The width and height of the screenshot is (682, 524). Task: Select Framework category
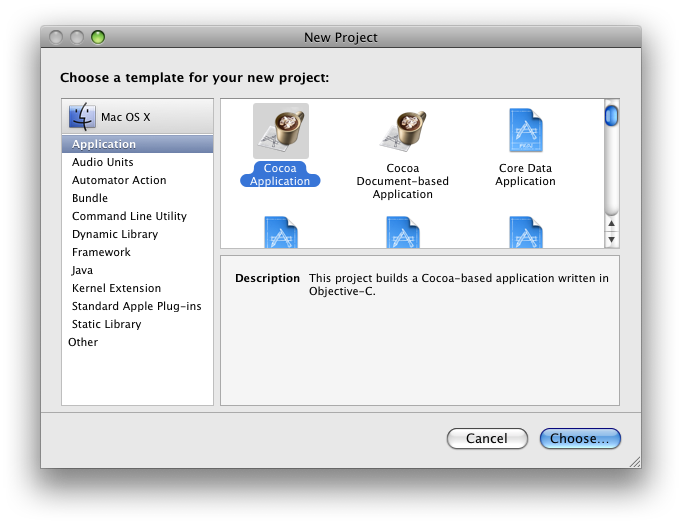pyautogui.click(x=137, y=252)
